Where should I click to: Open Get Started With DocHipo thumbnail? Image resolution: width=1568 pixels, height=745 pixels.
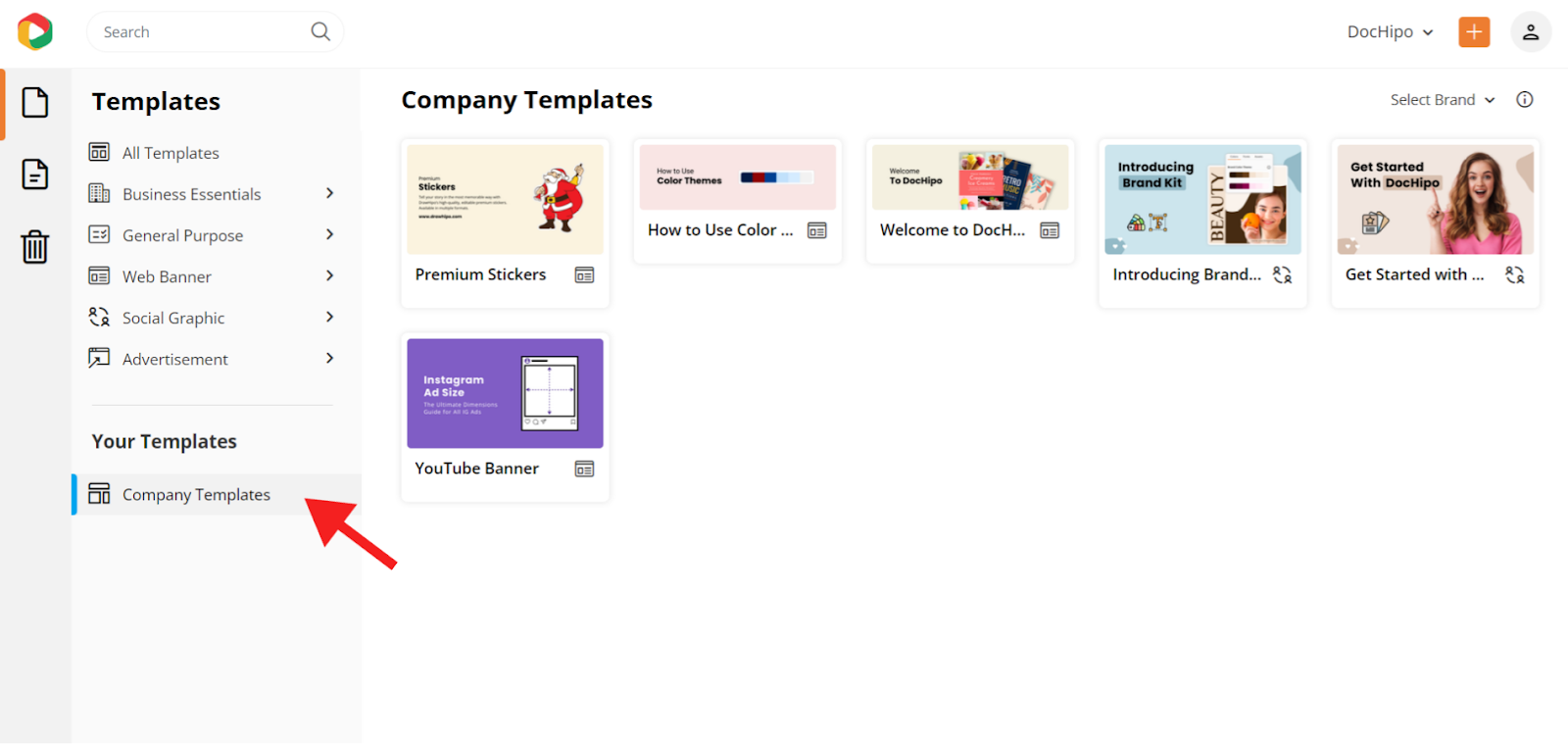tap(1436, 200)
